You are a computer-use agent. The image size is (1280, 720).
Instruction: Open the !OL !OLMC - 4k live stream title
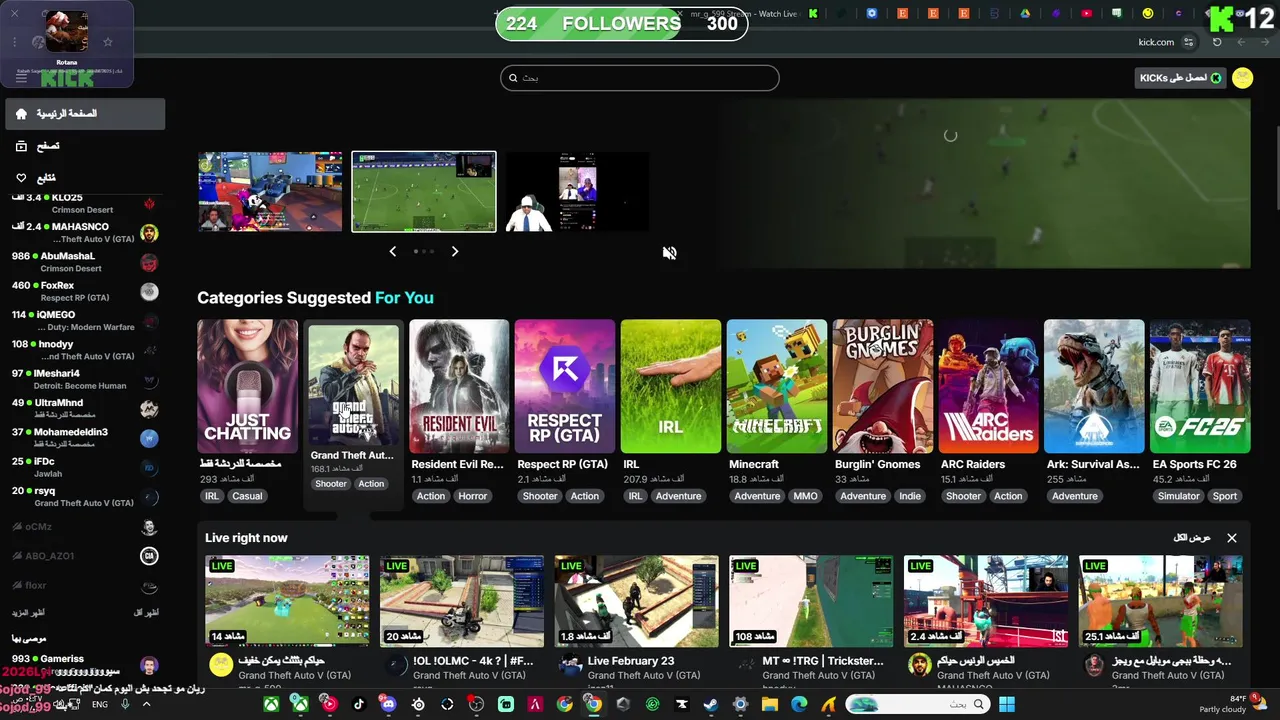(x=473, y=661)
